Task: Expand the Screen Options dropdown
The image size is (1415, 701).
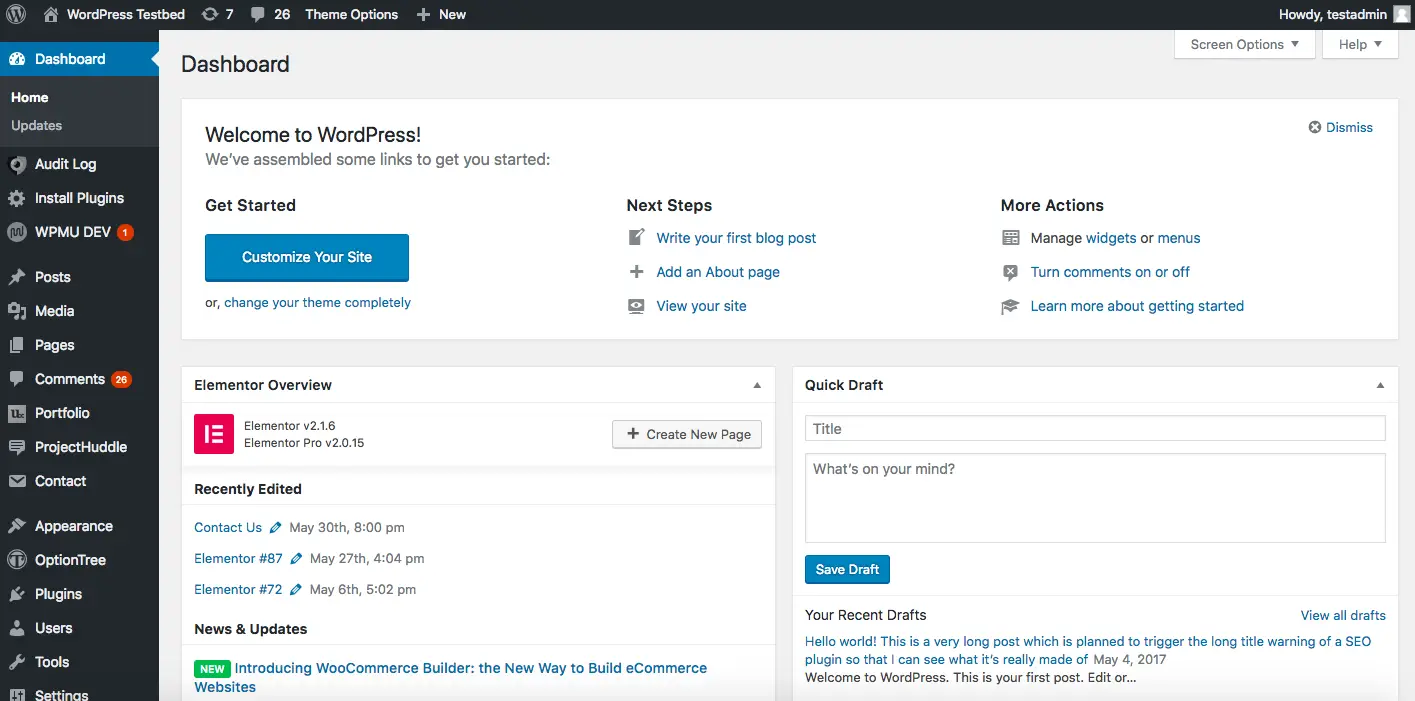Action: click(1245, 44)
